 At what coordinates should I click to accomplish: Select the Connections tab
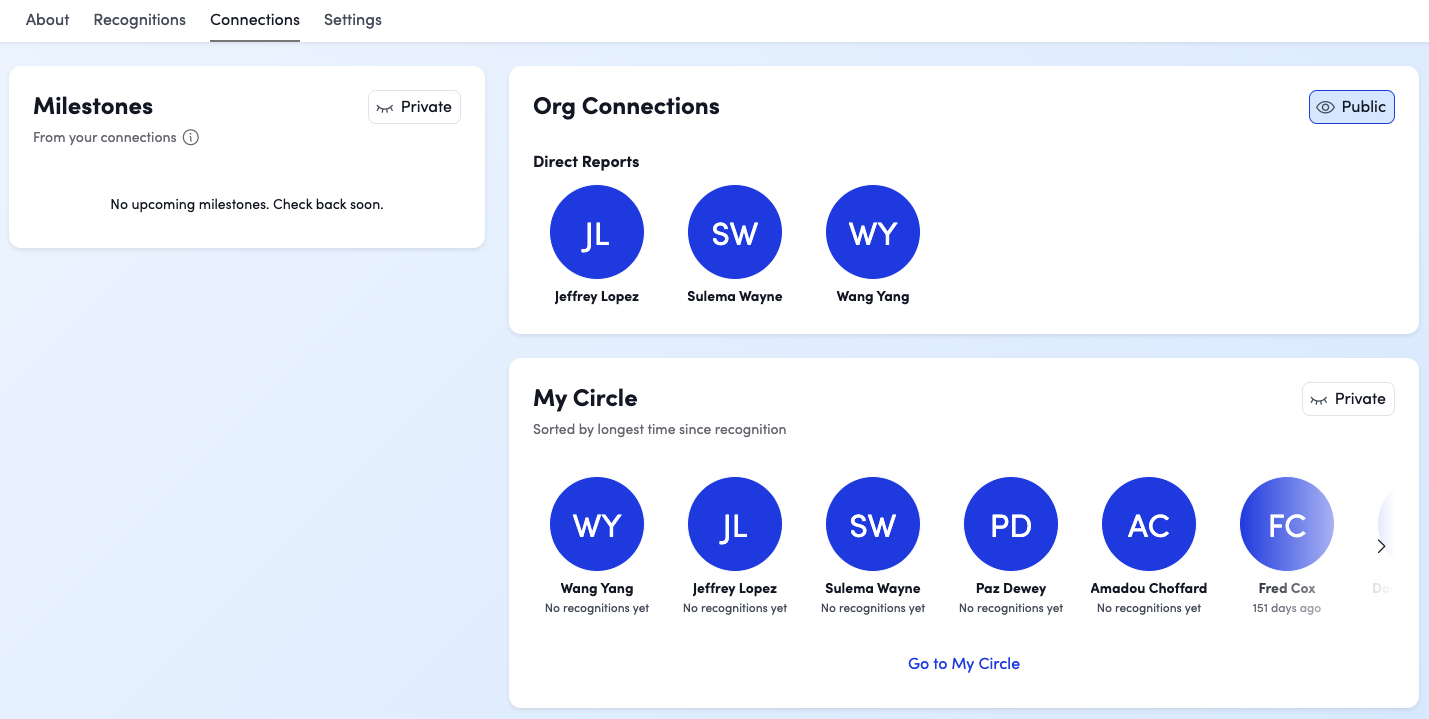click(x=254, y=20)
